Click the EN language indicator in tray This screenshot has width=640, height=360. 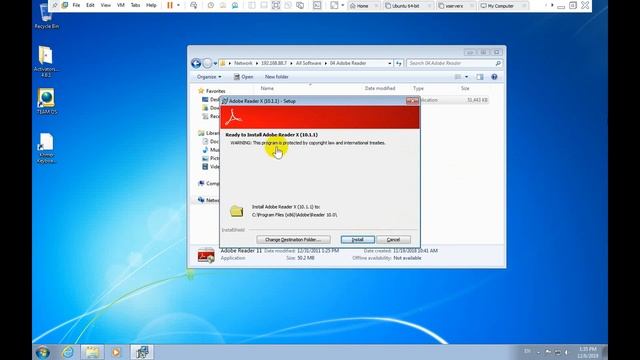(x=527, y=351)
